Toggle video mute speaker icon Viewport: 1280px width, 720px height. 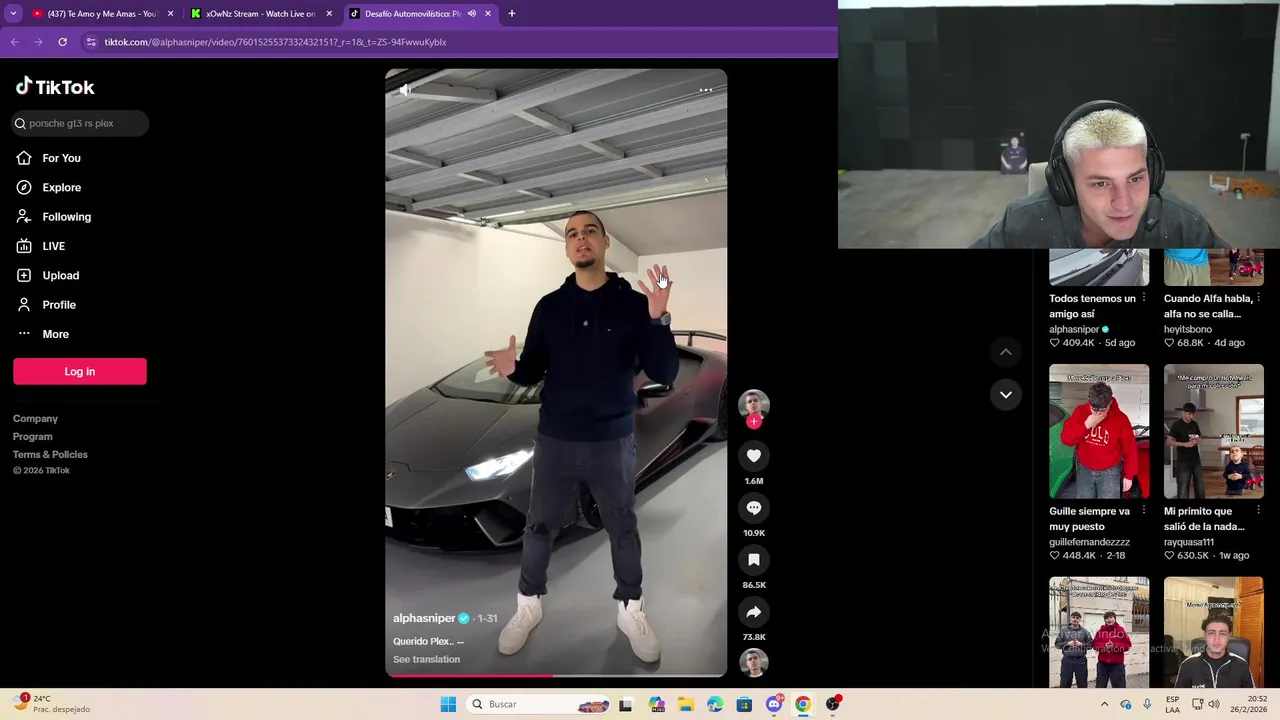pos(405,90)
